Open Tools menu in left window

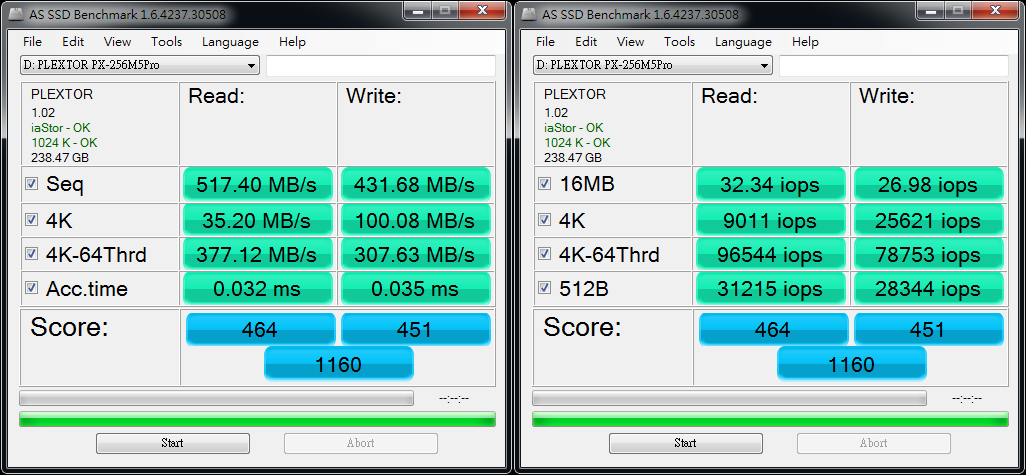(166, 42)
